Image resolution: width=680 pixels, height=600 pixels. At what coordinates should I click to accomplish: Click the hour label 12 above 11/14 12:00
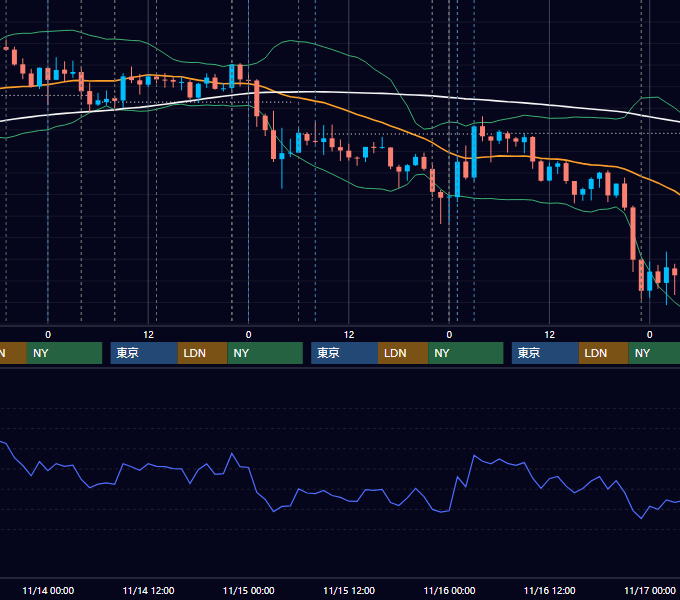tap(148, 335)
